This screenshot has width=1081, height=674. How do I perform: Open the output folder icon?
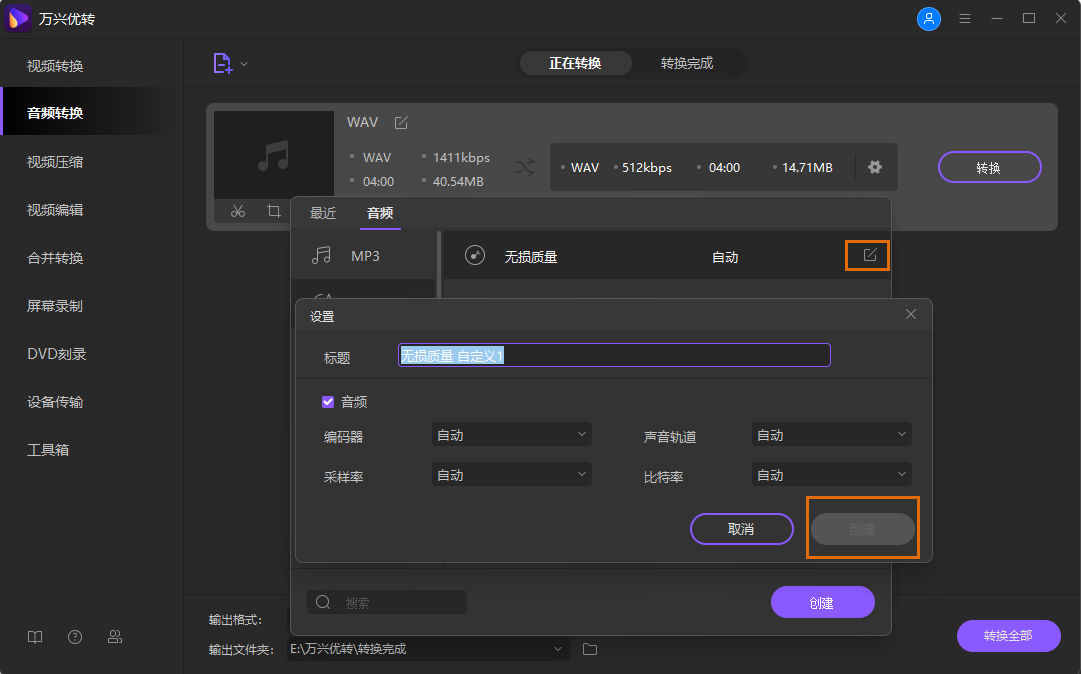tap(590, 649)
